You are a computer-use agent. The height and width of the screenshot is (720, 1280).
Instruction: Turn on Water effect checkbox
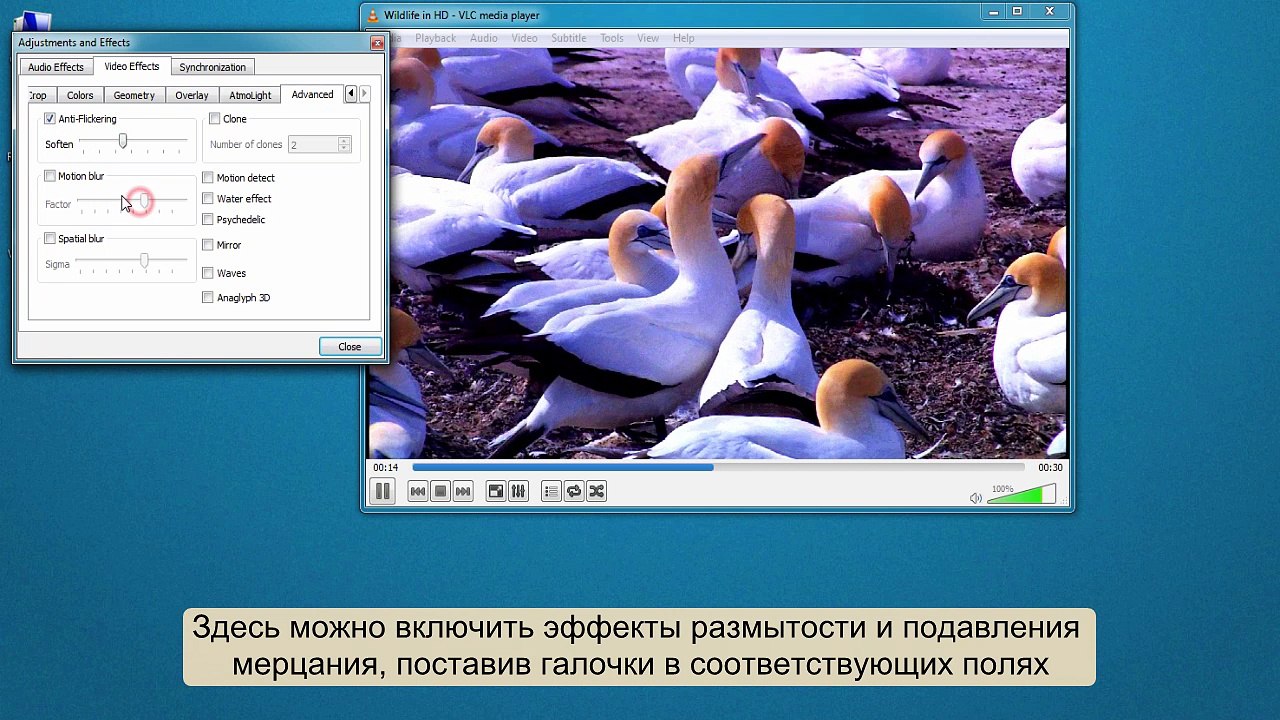pos(208,199)
